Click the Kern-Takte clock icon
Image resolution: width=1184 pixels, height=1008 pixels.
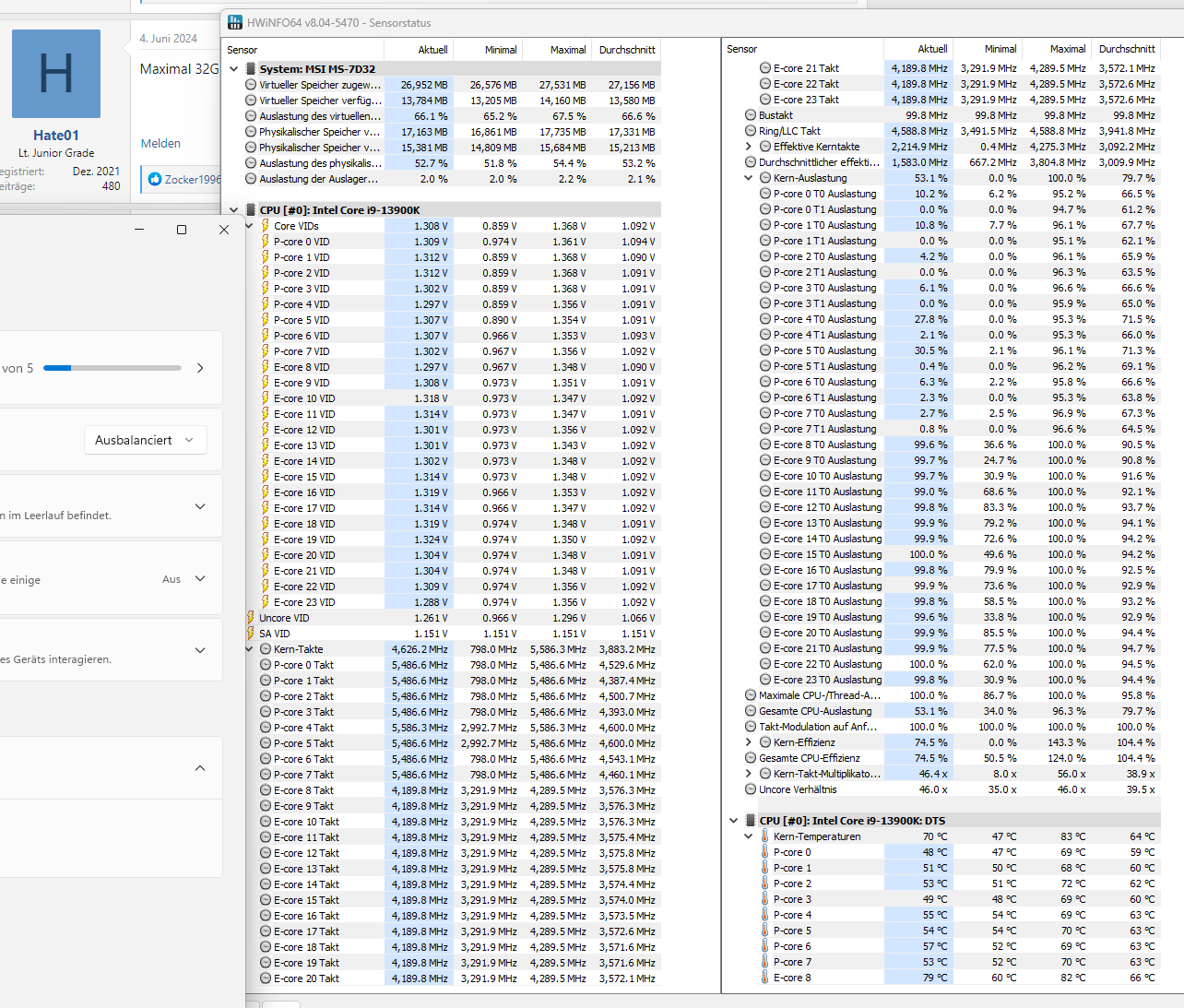tap(265, 648)
